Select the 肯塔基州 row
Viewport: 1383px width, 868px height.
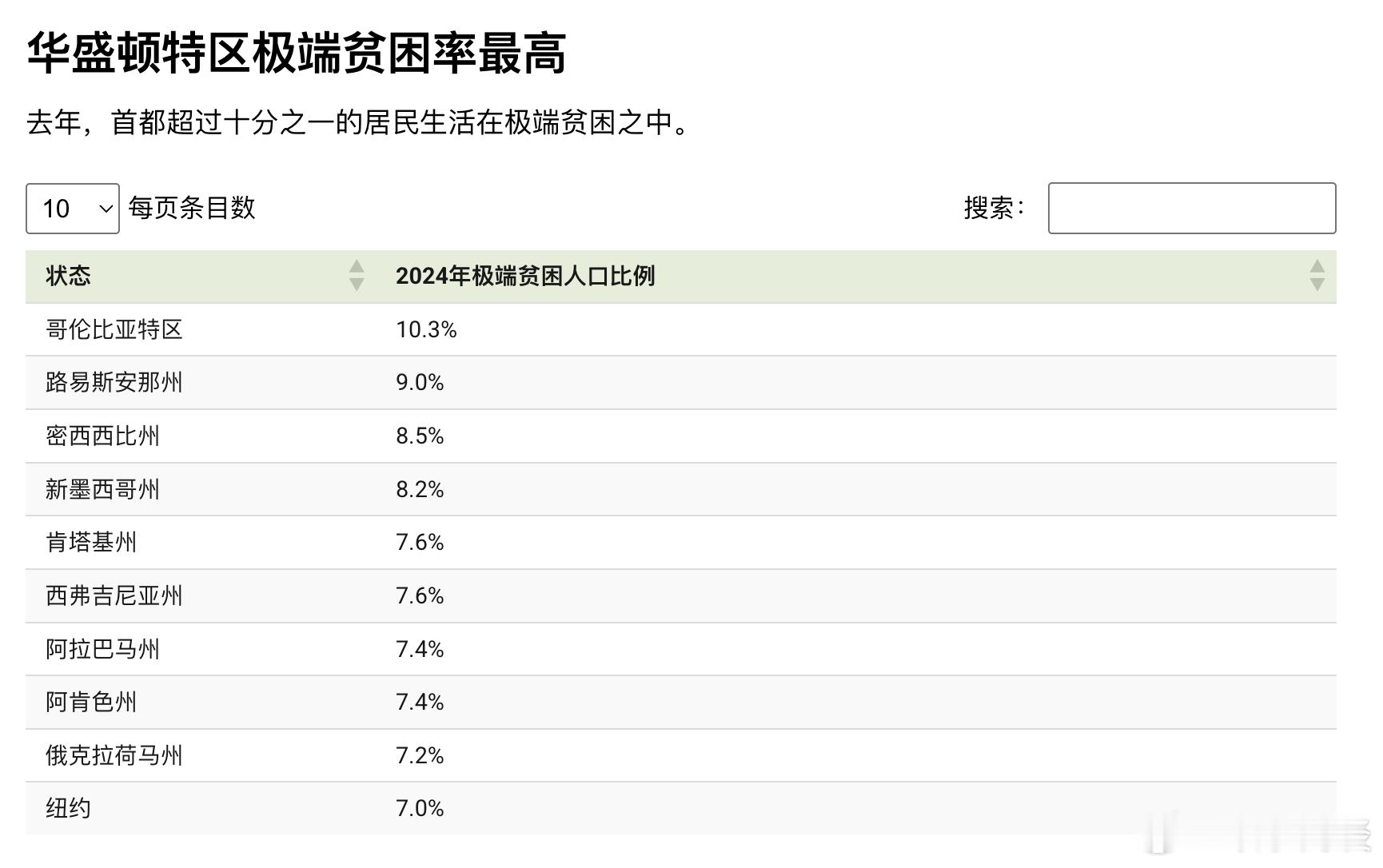[681, 543]
